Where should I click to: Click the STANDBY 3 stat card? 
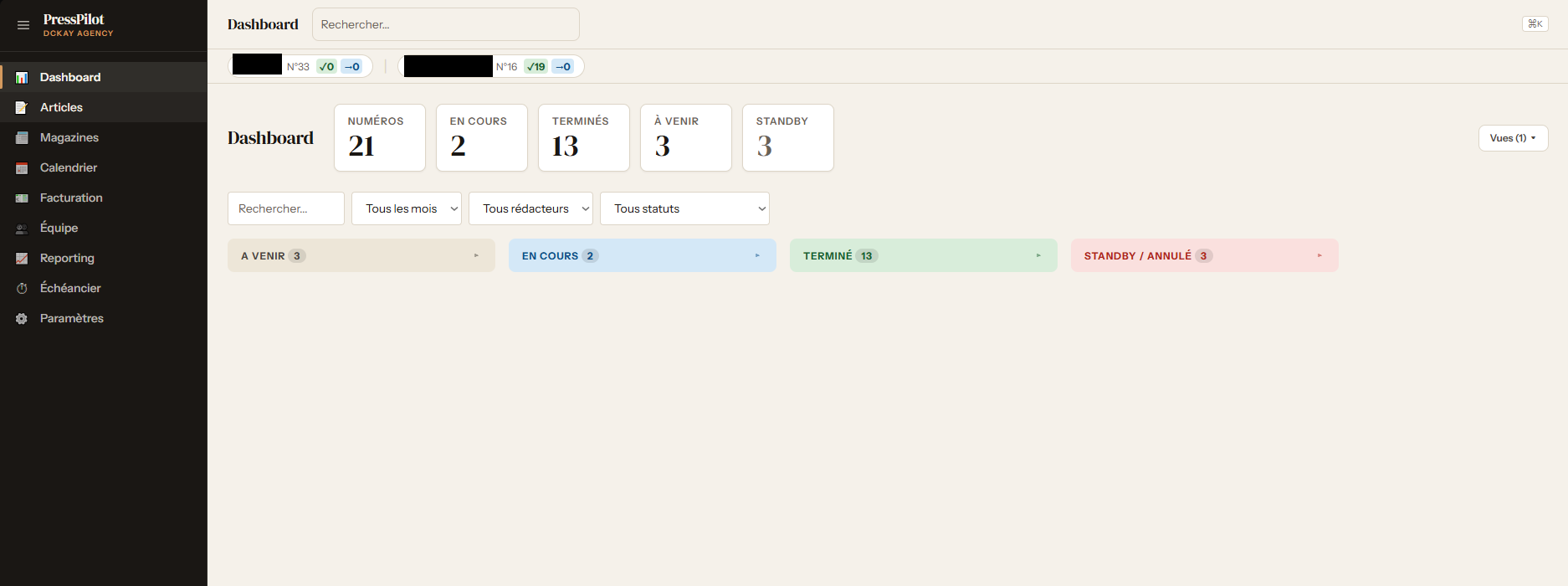(788, 138)
